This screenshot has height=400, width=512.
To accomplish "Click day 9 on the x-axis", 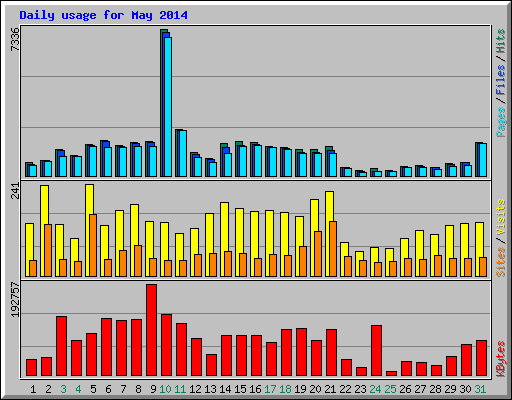I will 153,389.
